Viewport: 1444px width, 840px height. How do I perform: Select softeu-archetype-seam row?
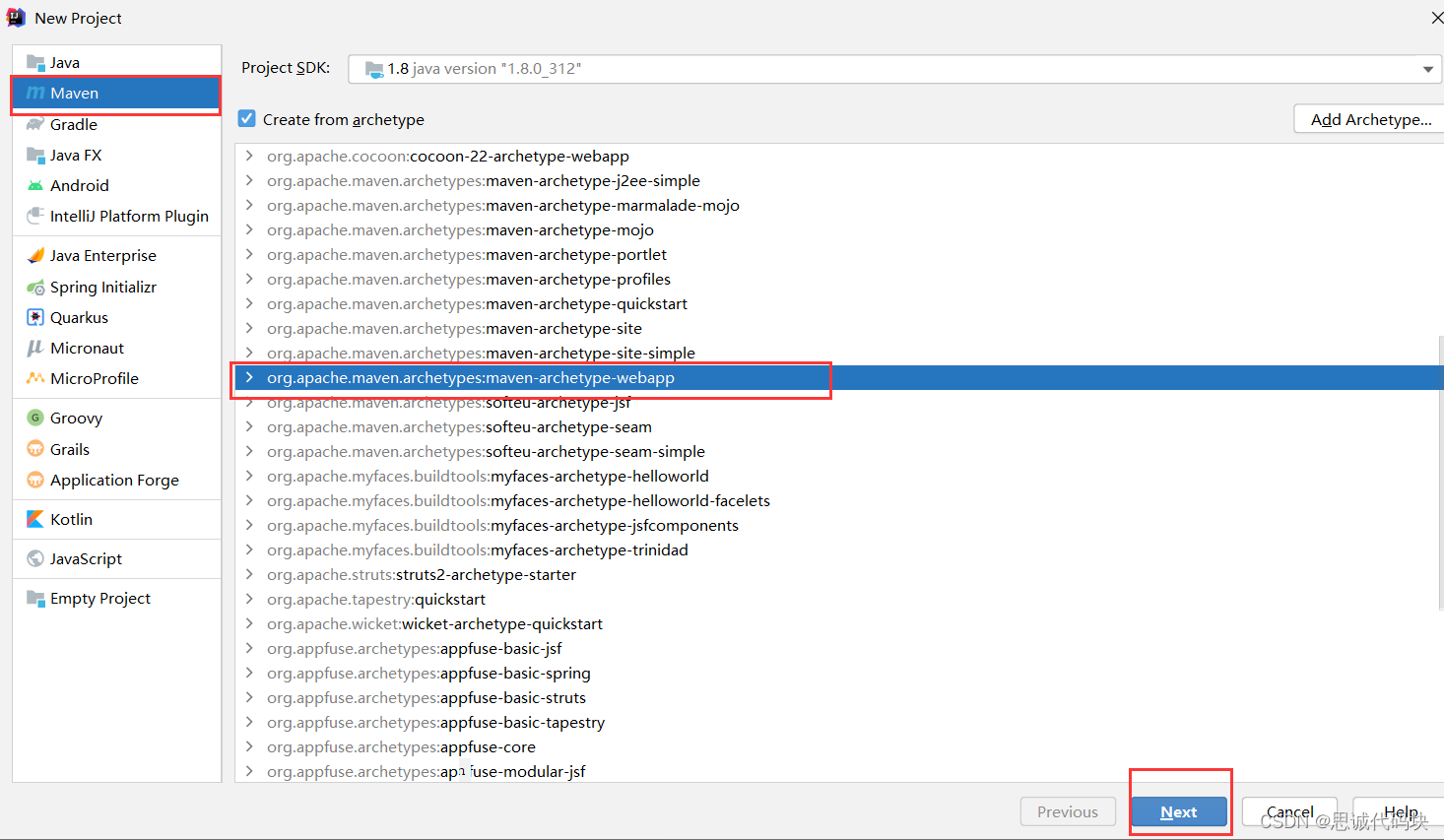tap(839, 426)
